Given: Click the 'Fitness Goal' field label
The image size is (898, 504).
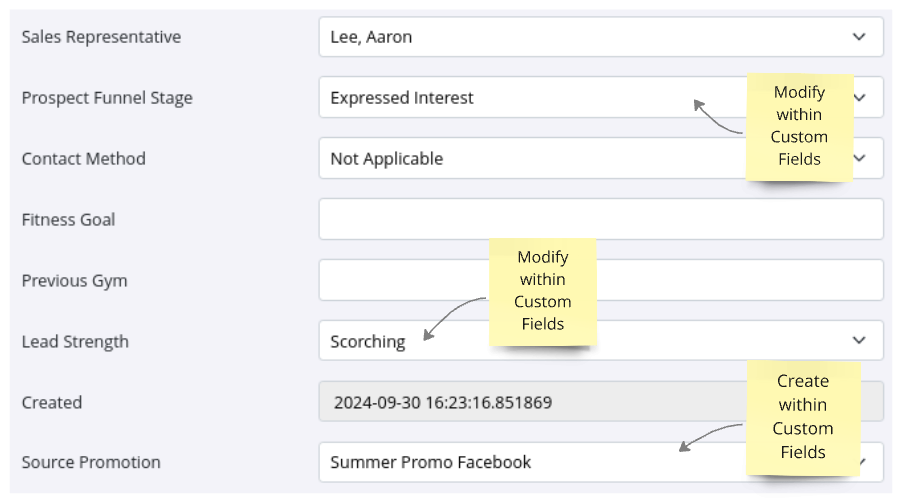Looking at the screenshot, I should [x=68, y=219].
